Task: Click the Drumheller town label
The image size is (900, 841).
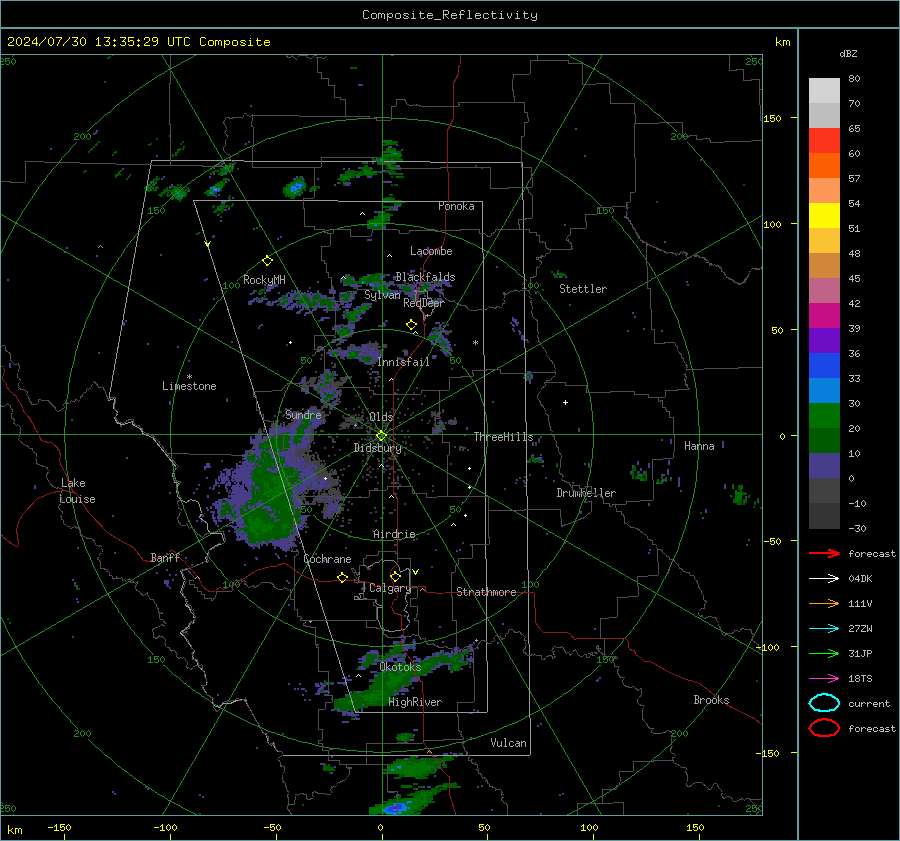Action: click(586, 493)
